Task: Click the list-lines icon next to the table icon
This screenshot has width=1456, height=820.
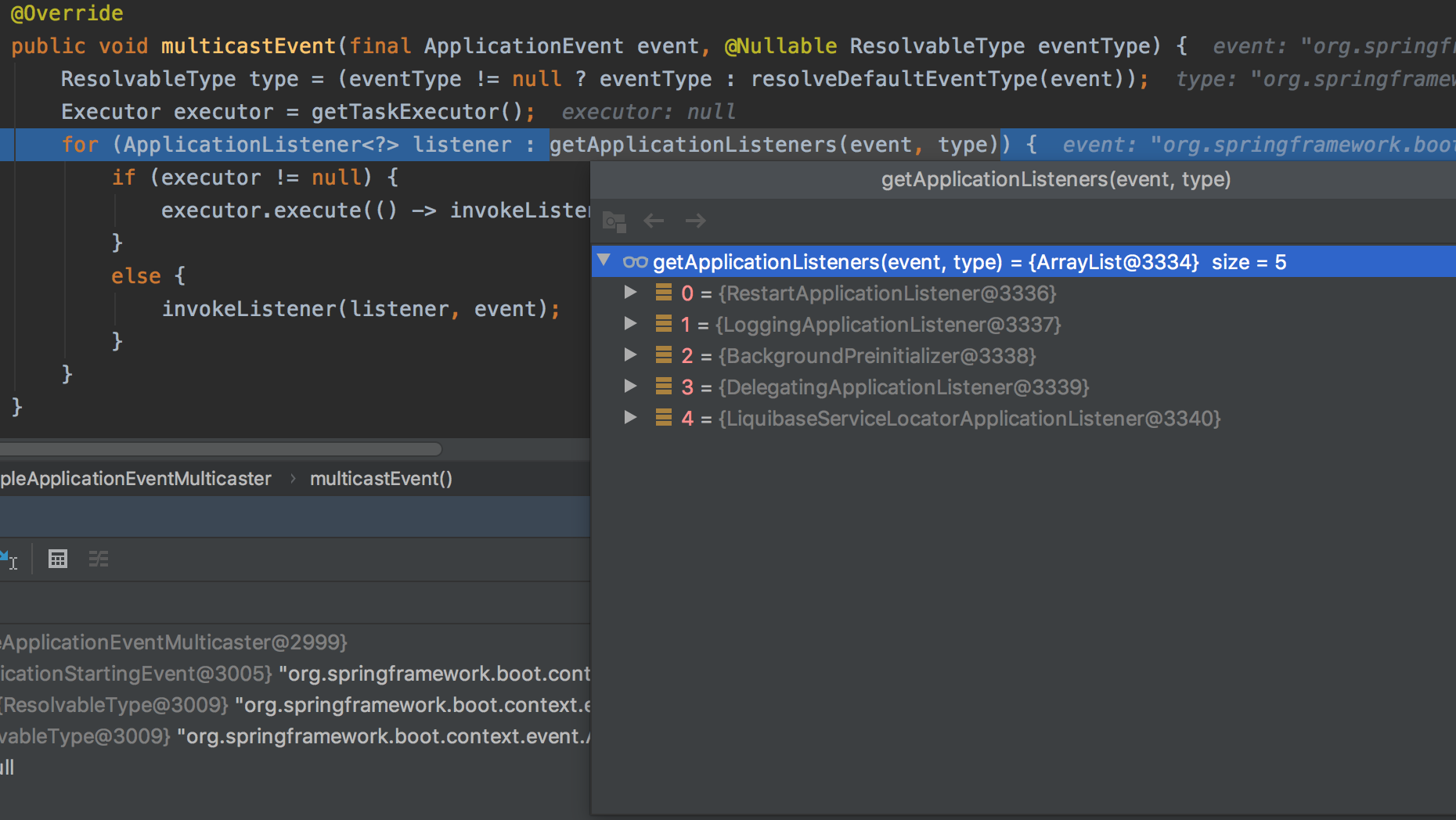Action: coord(99,559)
